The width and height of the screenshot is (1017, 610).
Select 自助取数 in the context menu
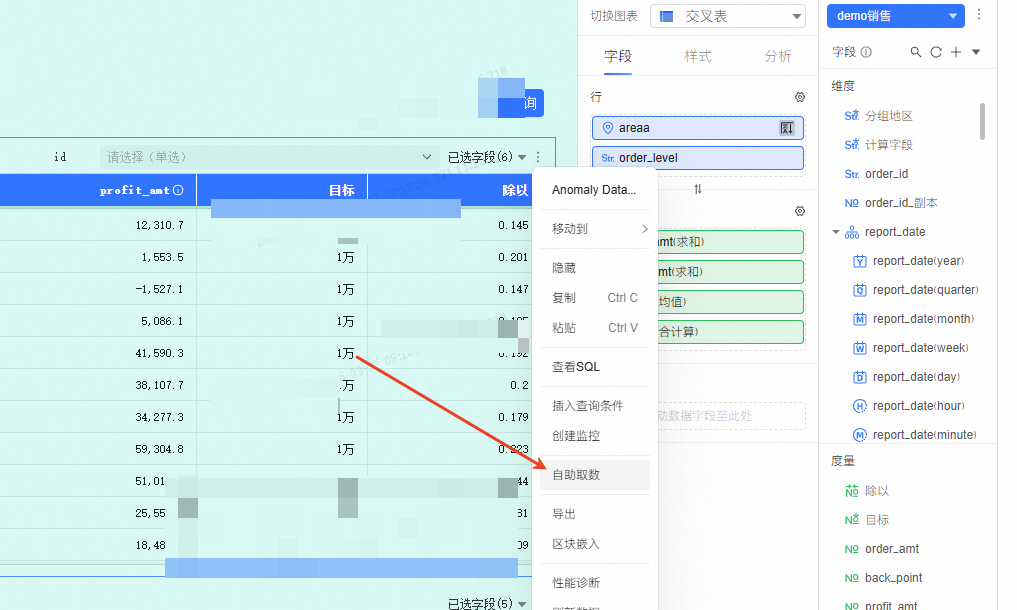tap(577, 474)
